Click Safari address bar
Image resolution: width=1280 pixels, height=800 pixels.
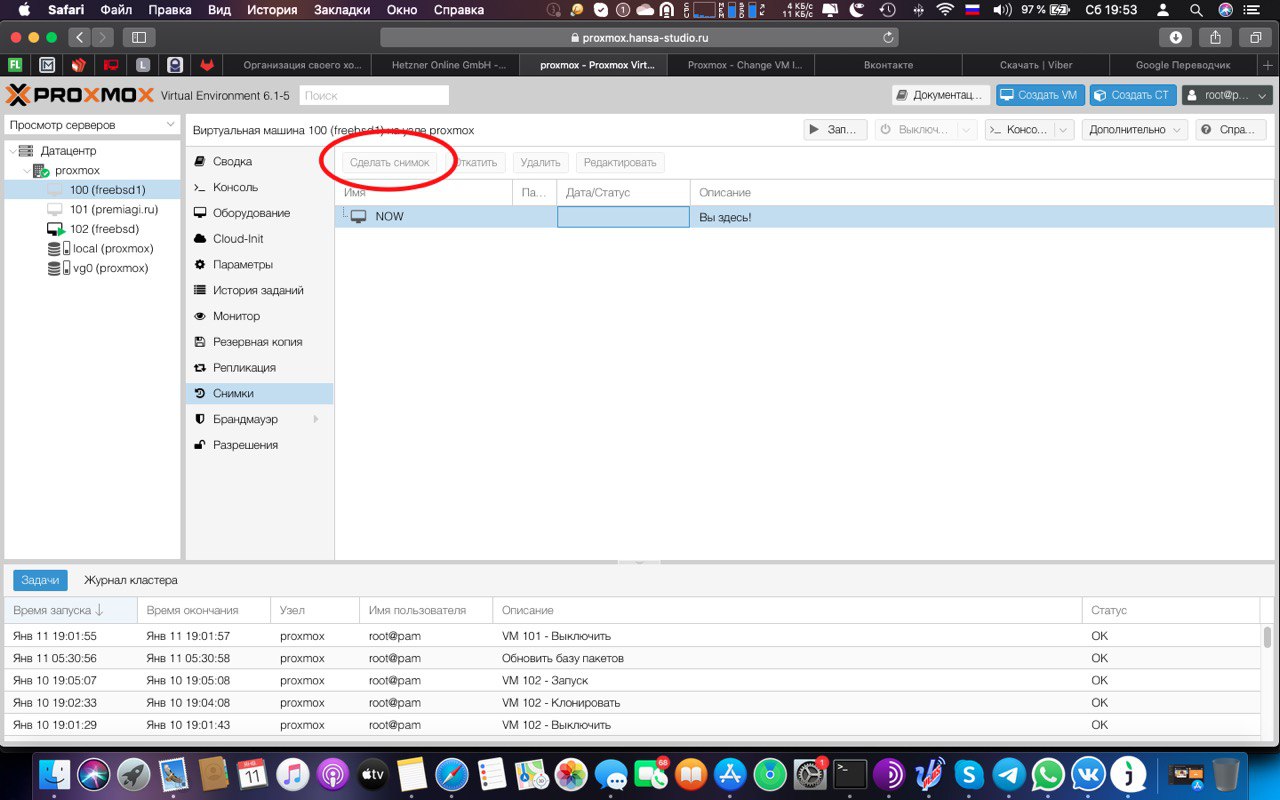(640, 37)
